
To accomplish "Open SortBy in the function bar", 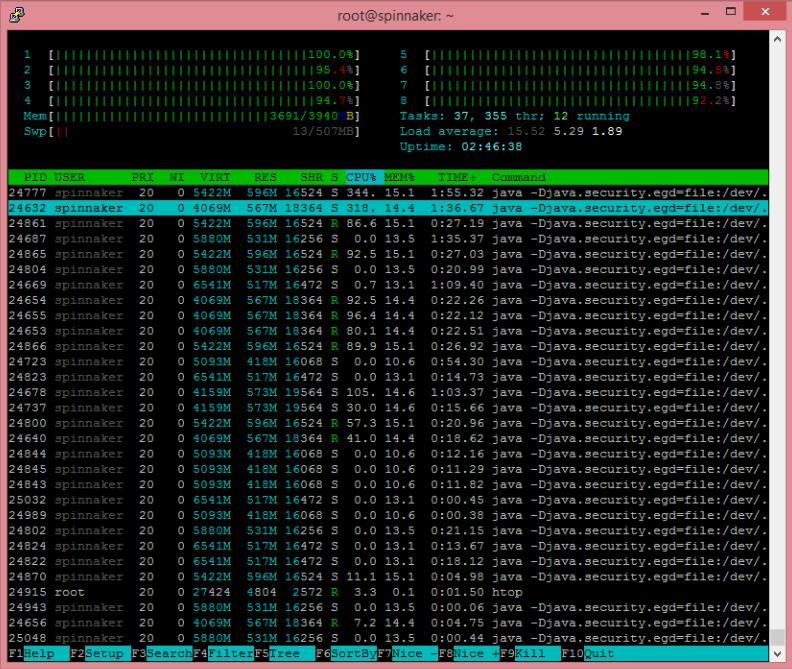I will pyautogui.click(x=346, y=653).
